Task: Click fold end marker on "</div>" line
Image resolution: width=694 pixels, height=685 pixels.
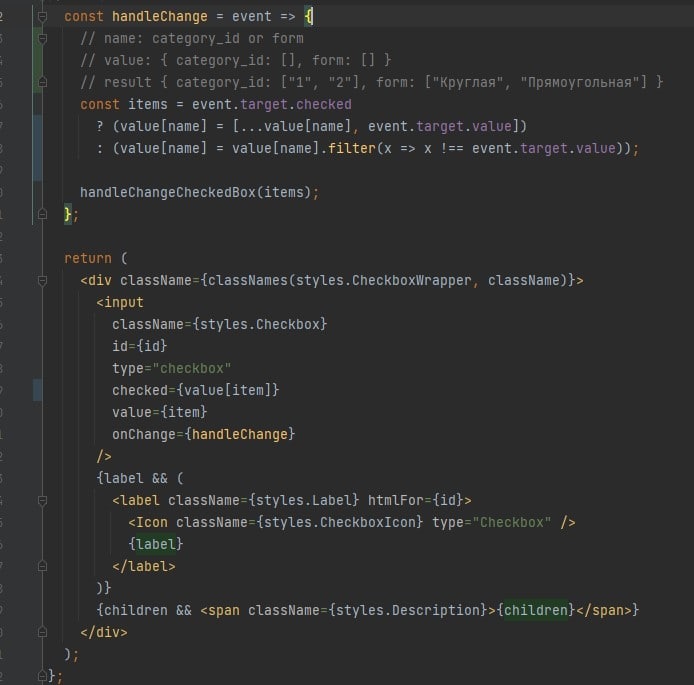Action: [x=42, y=632]
